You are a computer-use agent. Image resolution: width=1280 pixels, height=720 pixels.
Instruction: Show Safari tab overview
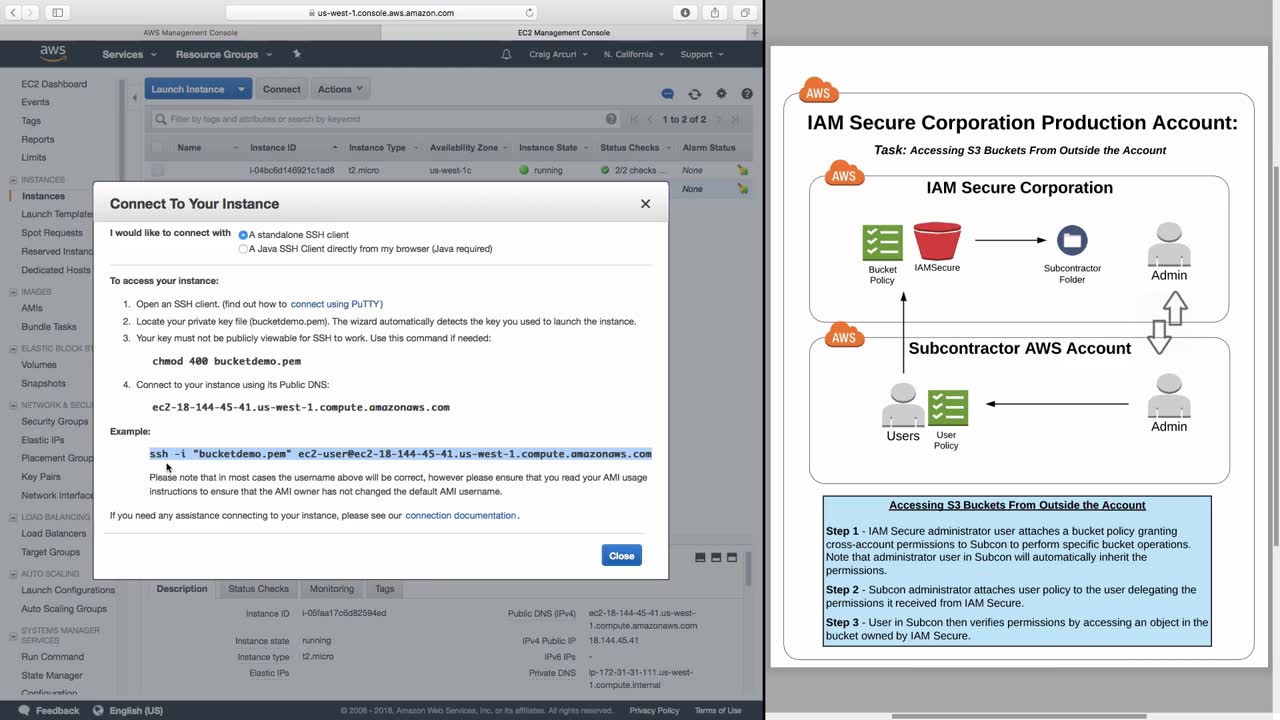point(745,13)
